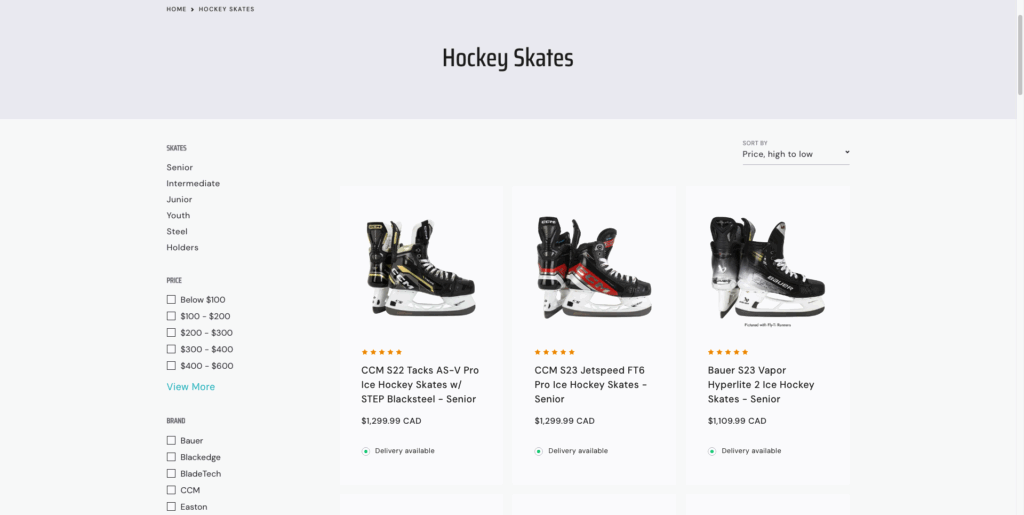Click the CCM Jetspeed FT6 Pro skate image
The height and width of the screenshot is (515, 1024).
594,268
